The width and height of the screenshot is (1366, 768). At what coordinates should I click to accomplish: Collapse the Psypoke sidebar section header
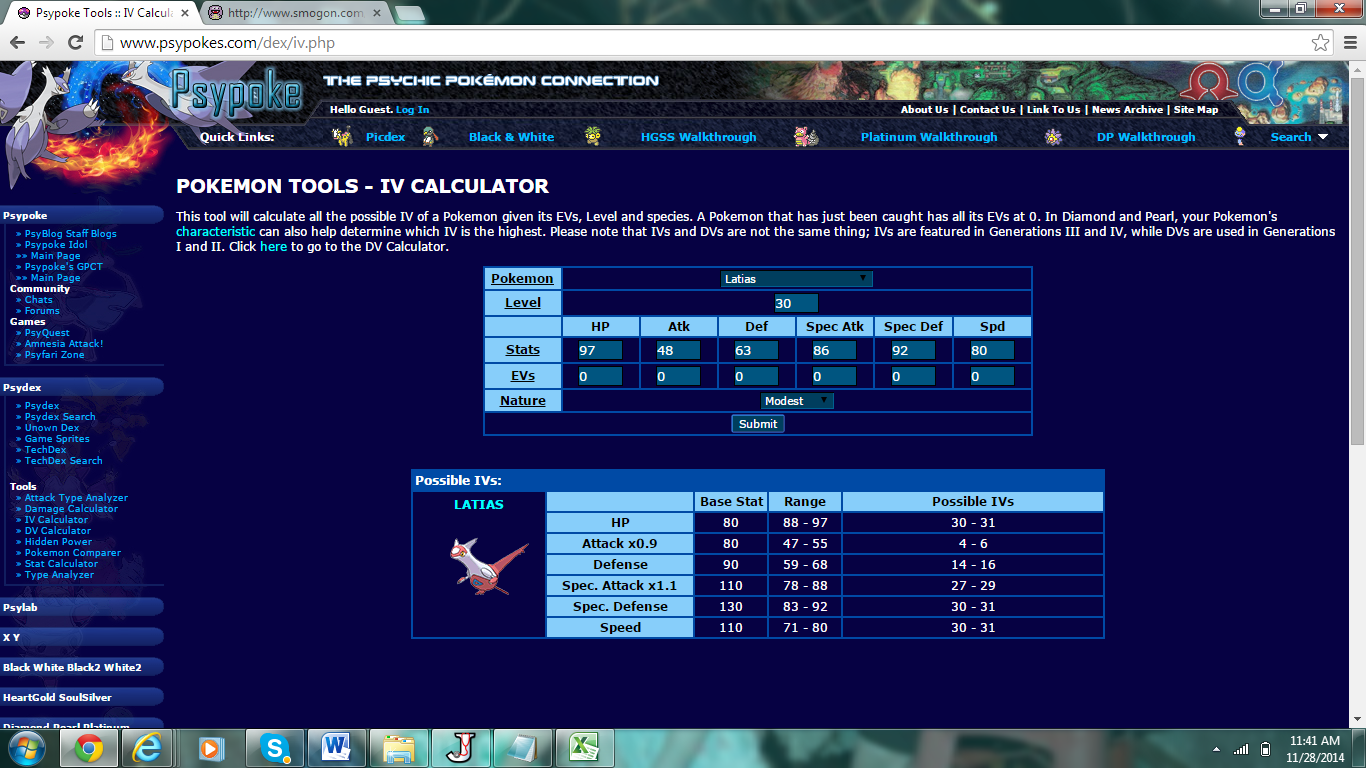(x=82, y=215)
